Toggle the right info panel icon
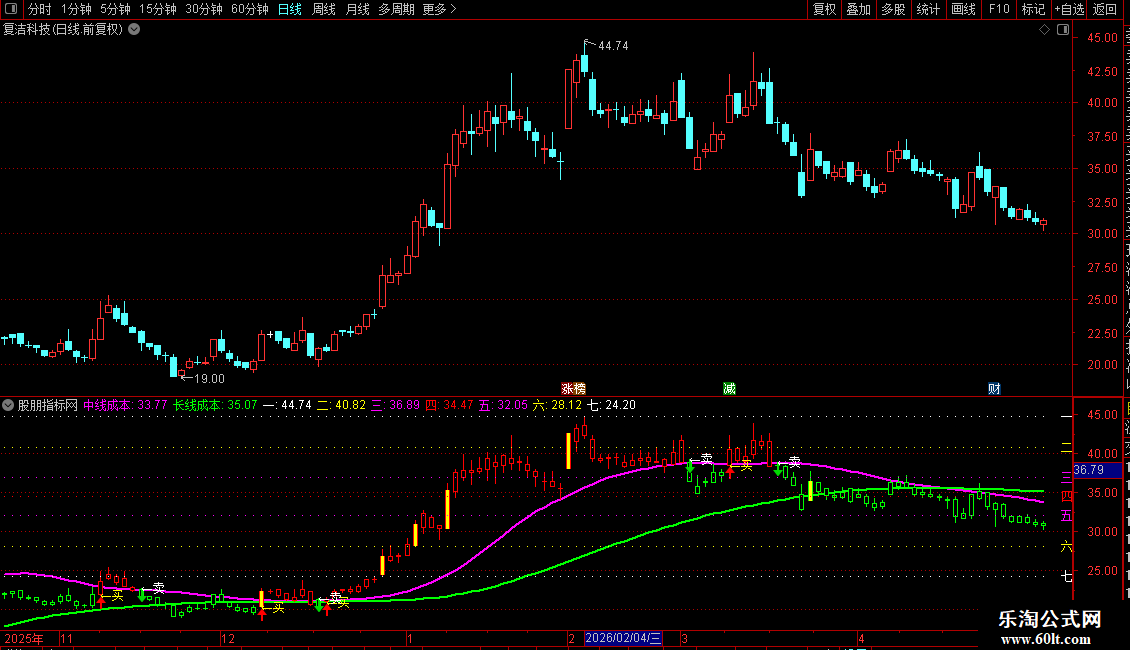The width and height of the screenshot is (1130, 650). click(x=1062, y=30)
